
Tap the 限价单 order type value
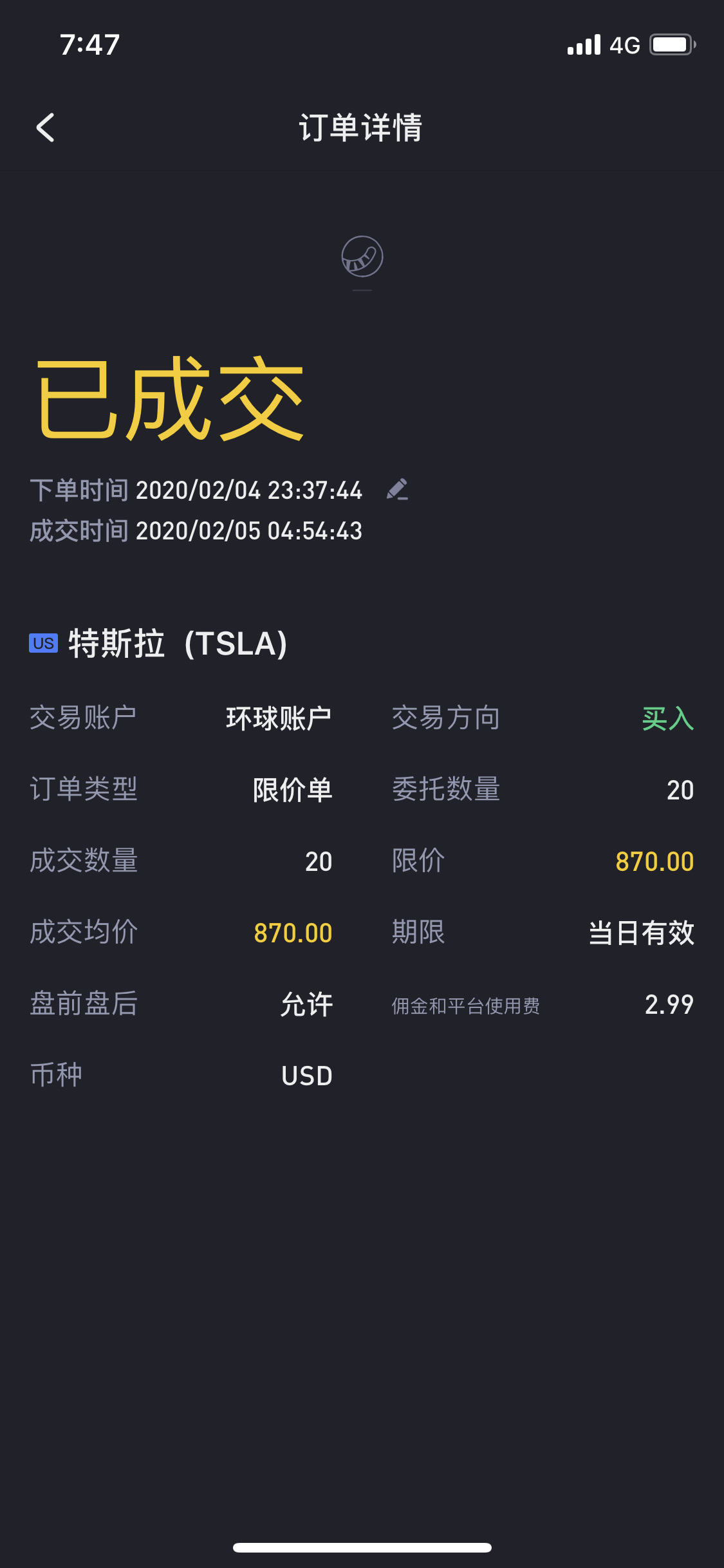pos(292,790)
